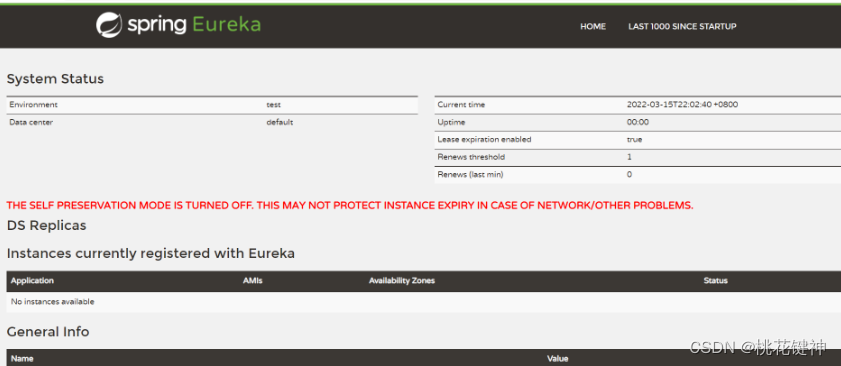Click the Status column header
The width and height of the screenshot is (841, 366).
715,281
